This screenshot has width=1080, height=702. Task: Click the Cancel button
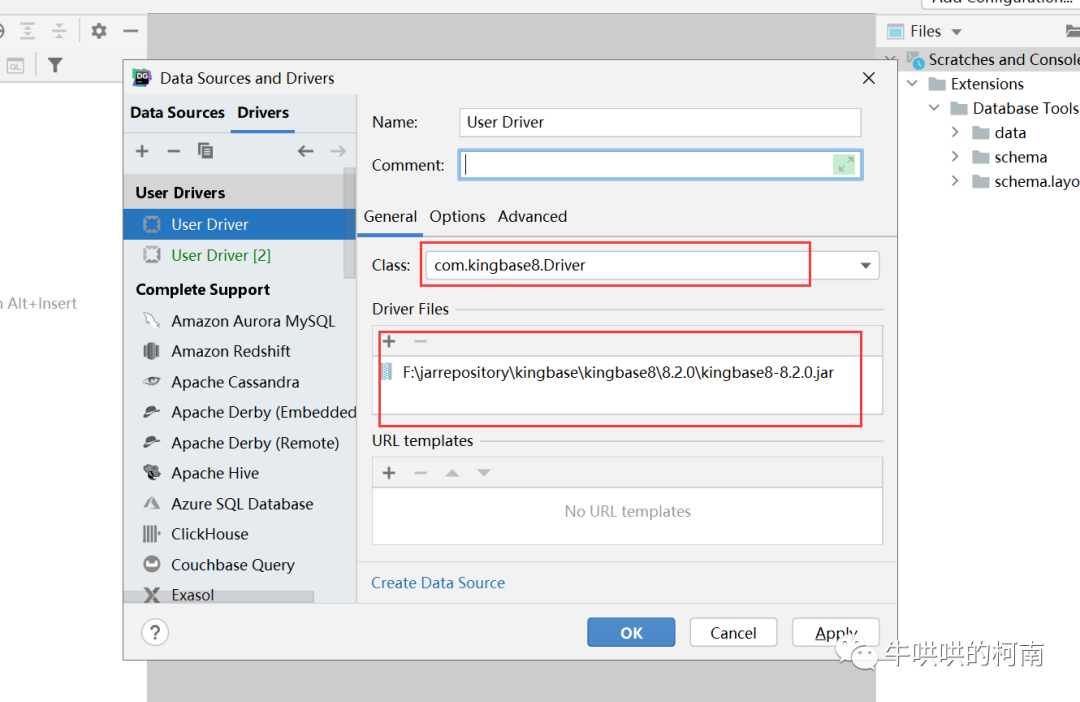point(733,632)
